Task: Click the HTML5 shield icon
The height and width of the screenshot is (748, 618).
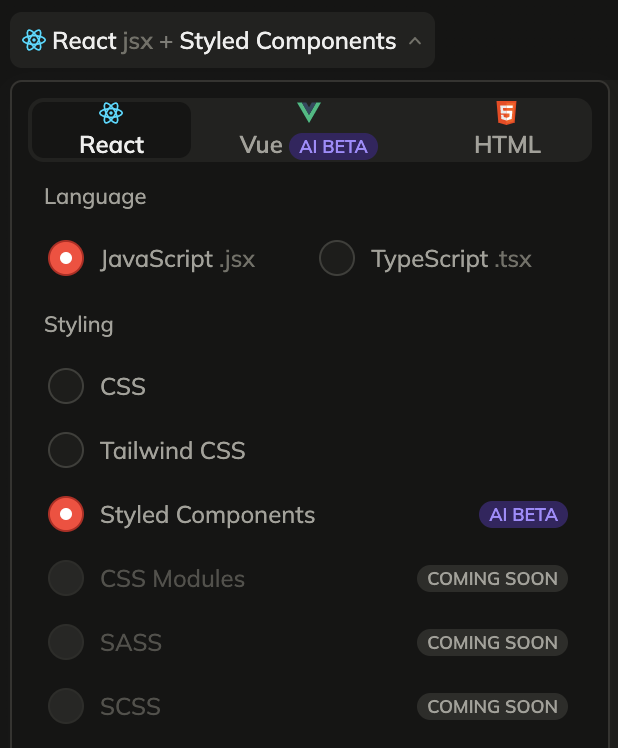Action: [x=507, y=112]
